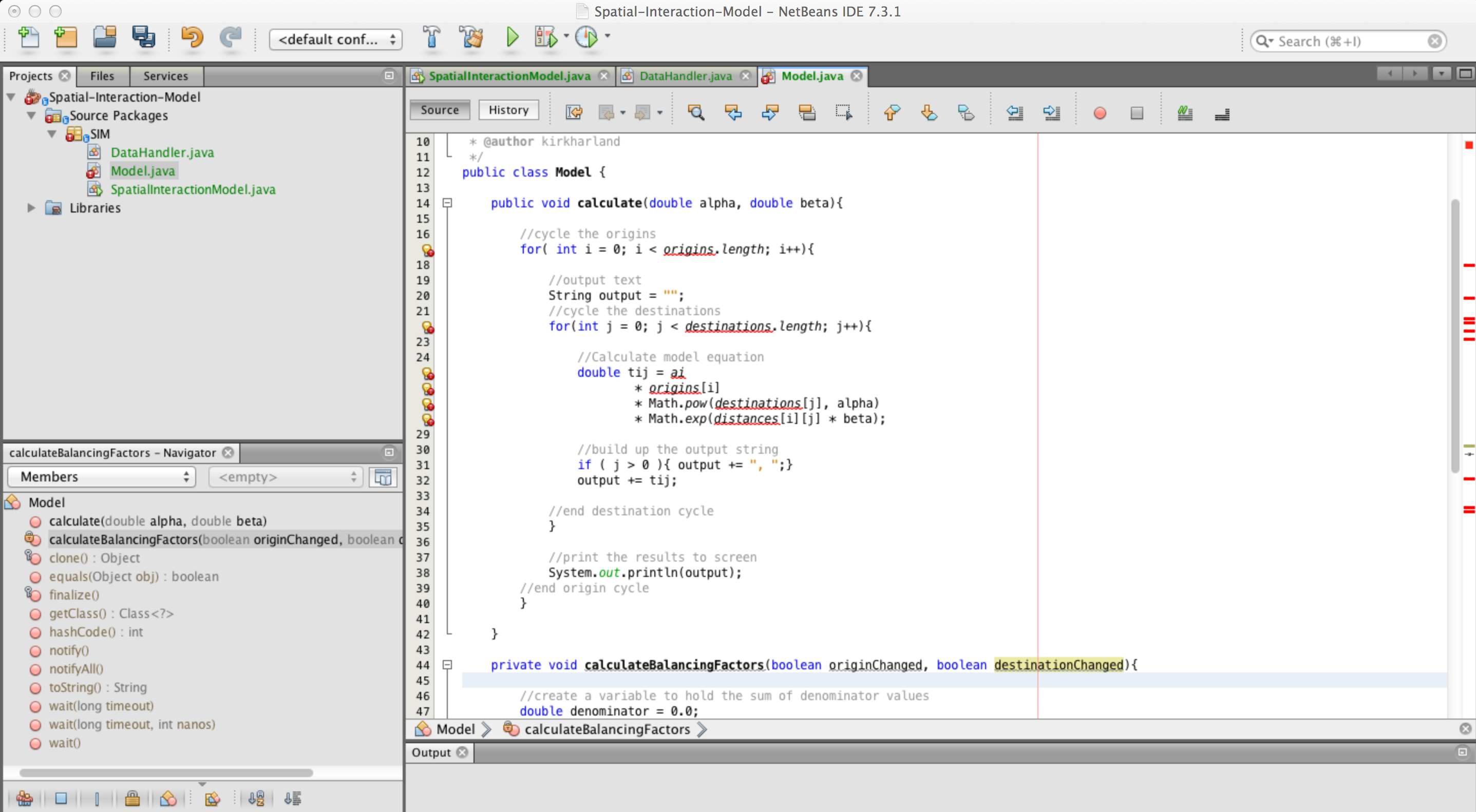
Task: Stop macro recording square icon
Action: point(1137,113)
